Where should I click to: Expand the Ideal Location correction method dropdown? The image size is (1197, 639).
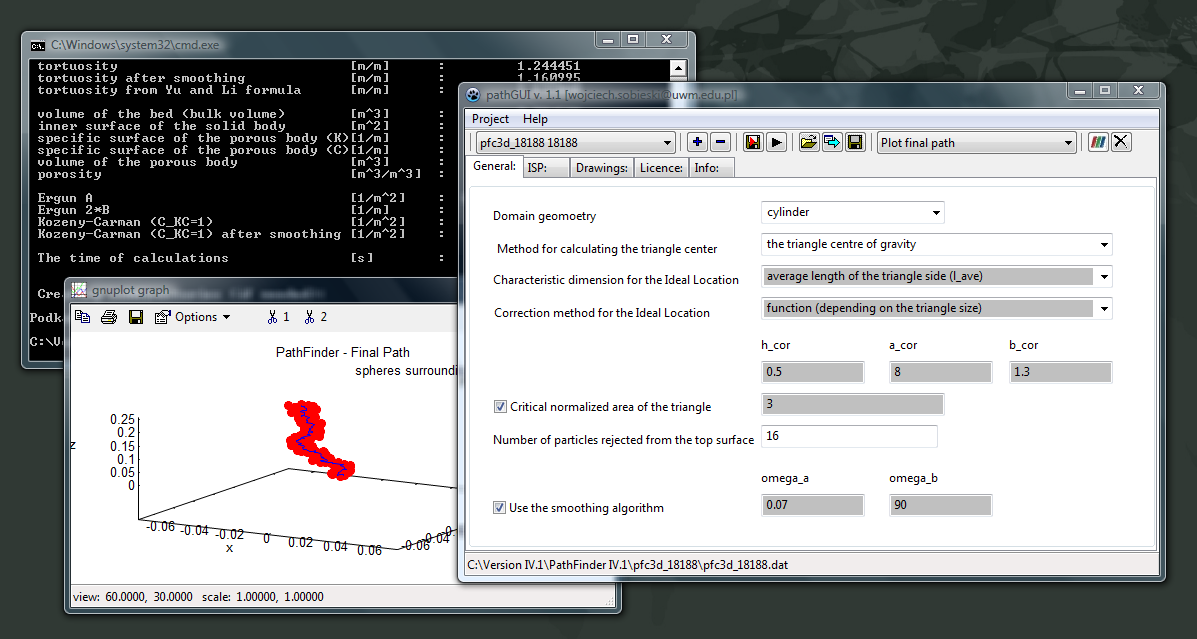coord(1104,308)
